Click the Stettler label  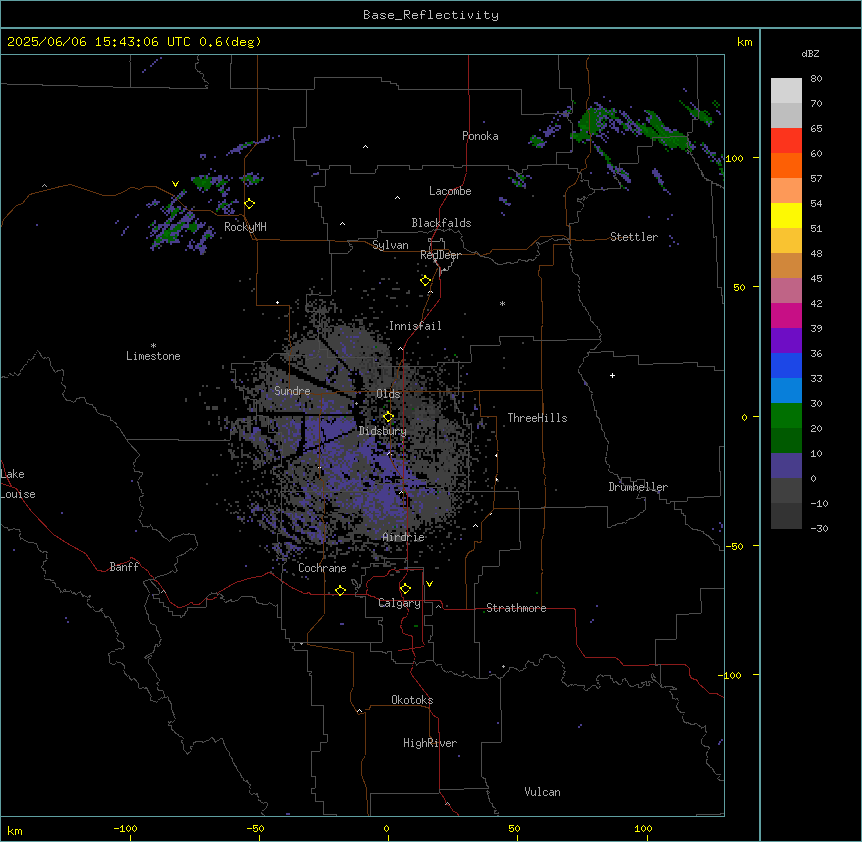(633, 237)
